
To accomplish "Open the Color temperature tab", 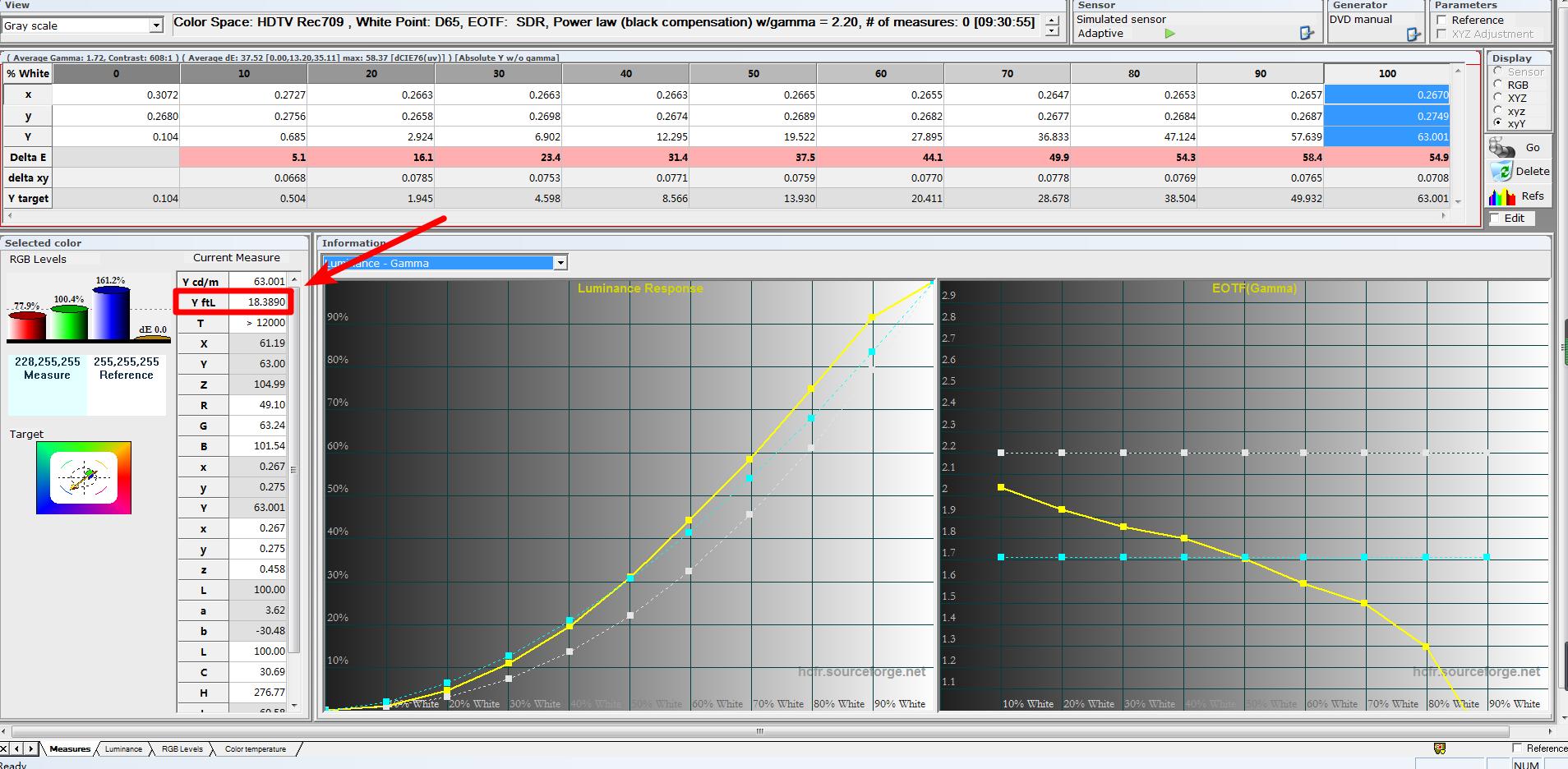I will (x=256, y=748).
